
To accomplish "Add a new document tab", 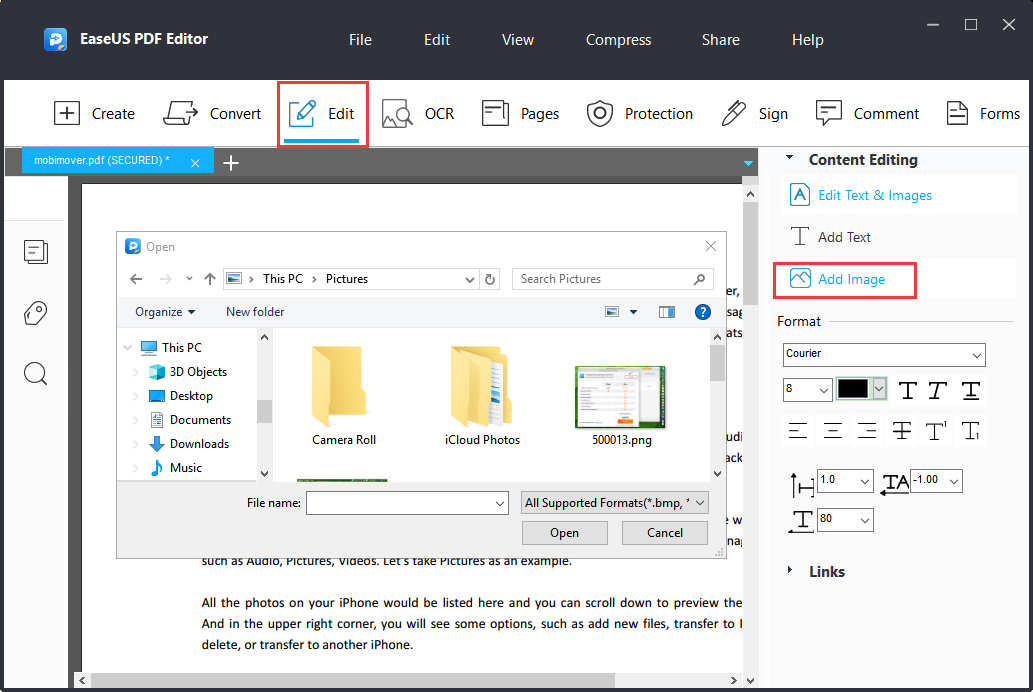I will (231, 163).
